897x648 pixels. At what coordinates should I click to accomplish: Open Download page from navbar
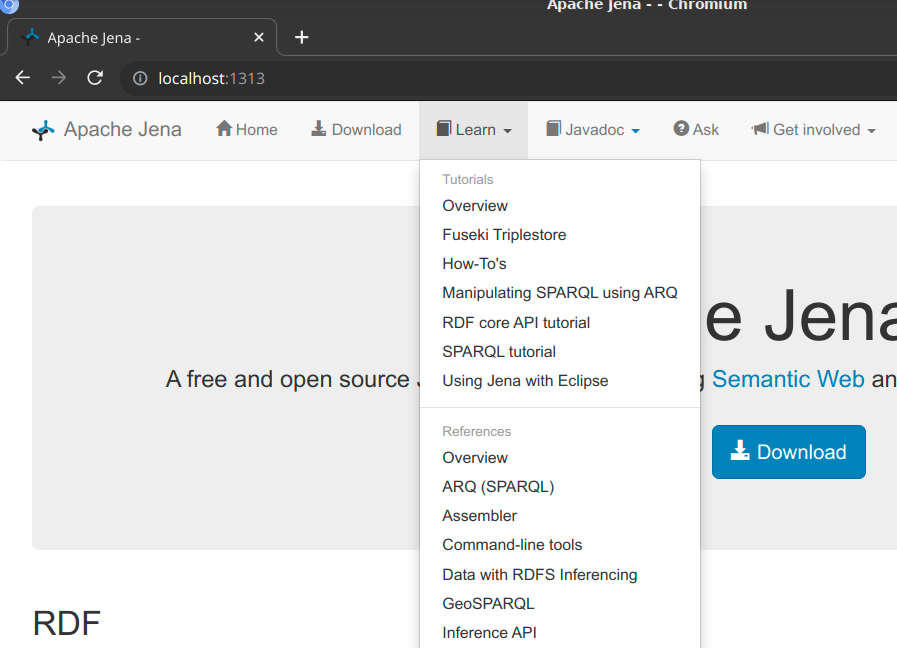pos(356,130)
